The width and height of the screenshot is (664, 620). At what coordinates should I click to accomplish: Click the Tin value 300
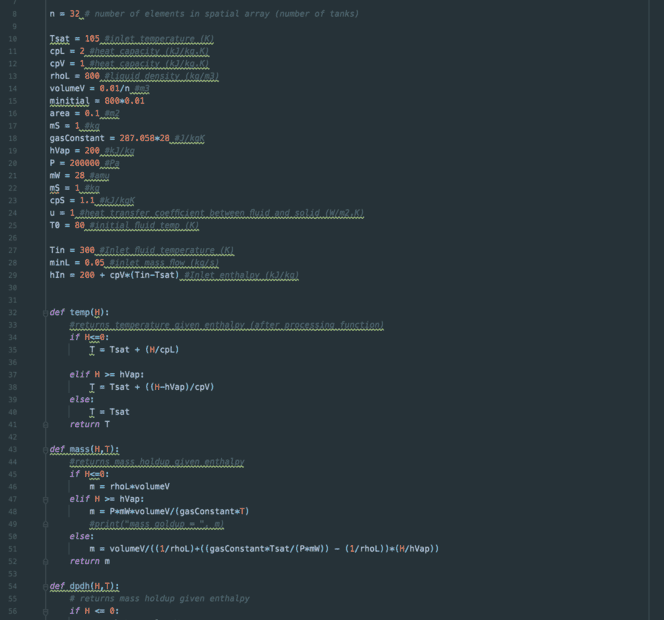(x=87, y=249)
